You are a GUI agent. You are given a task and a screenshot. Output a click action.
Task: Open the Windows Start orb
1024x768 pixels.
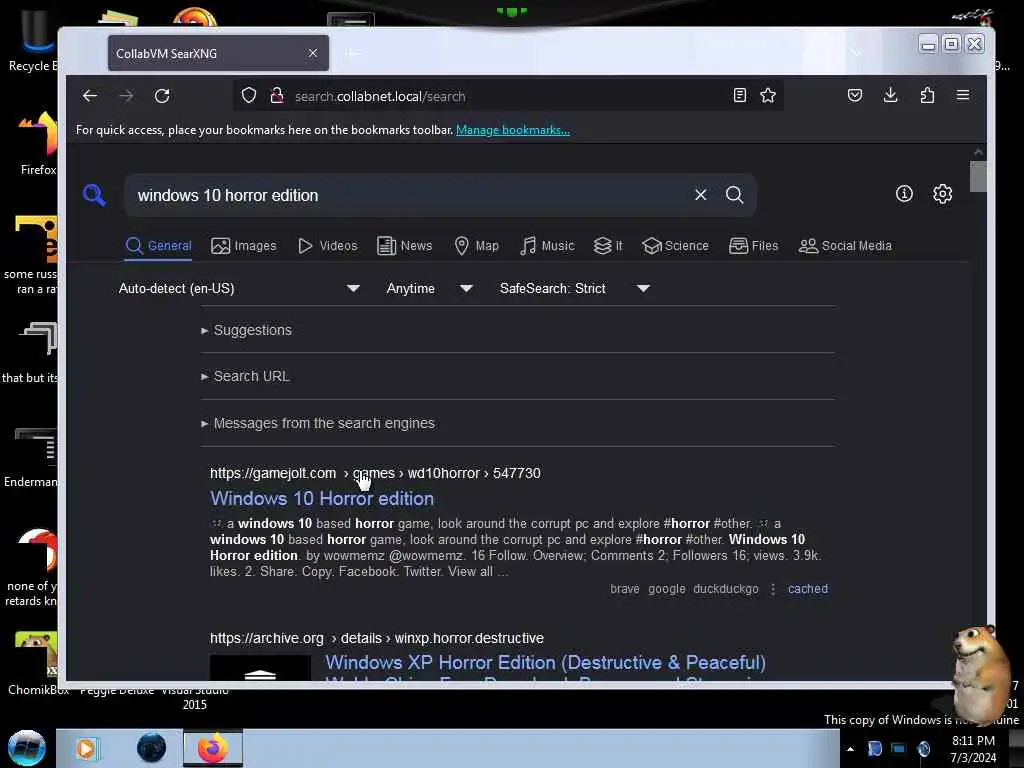27,748
